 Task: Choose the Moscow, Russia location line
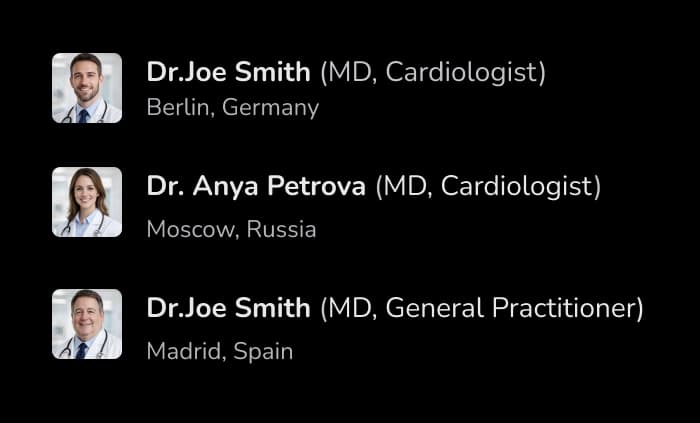231,230
